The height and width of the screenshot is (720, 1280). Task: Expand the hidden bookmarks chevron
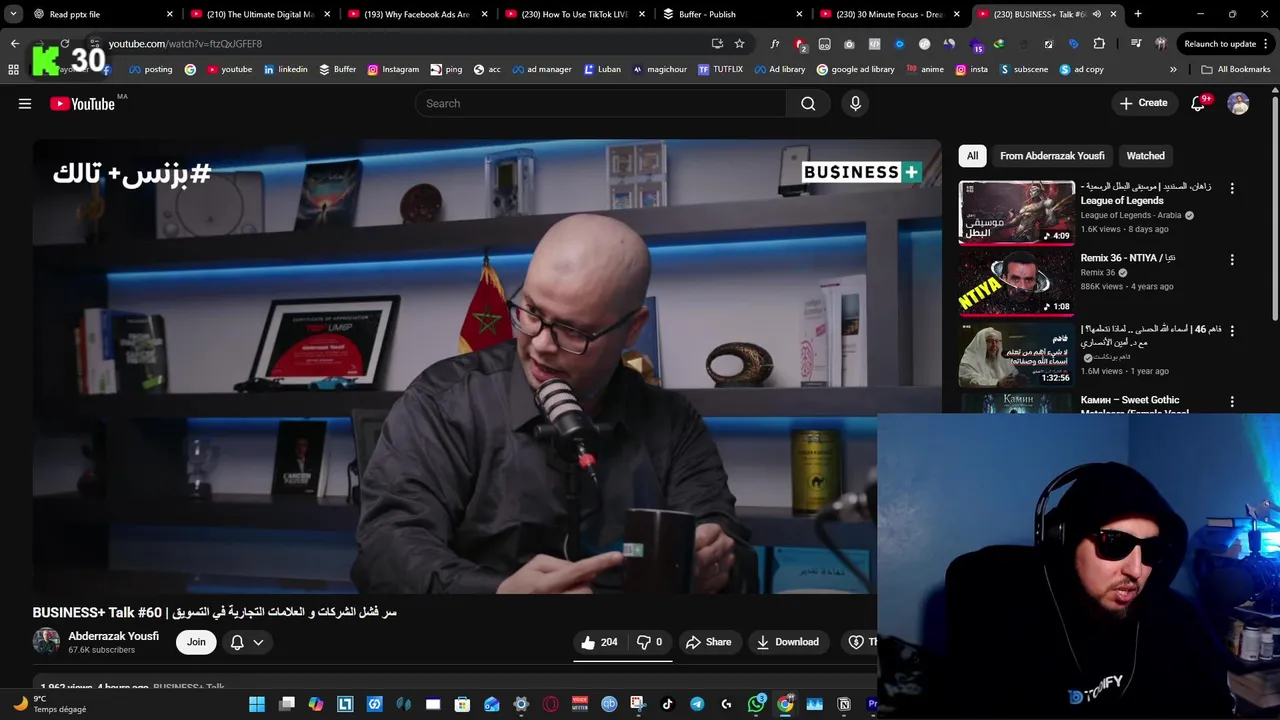pos(1173,70)
